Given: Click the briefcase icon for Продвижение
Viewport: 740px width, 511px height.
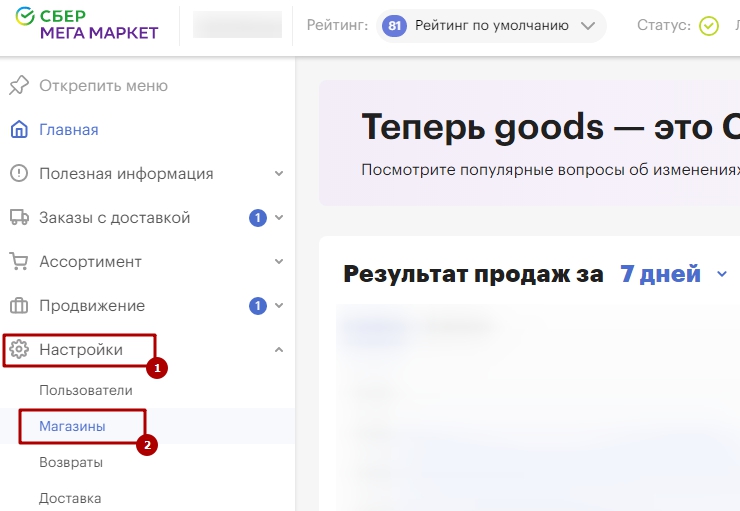Looking at the screenshot, I should tap(19, 305).
